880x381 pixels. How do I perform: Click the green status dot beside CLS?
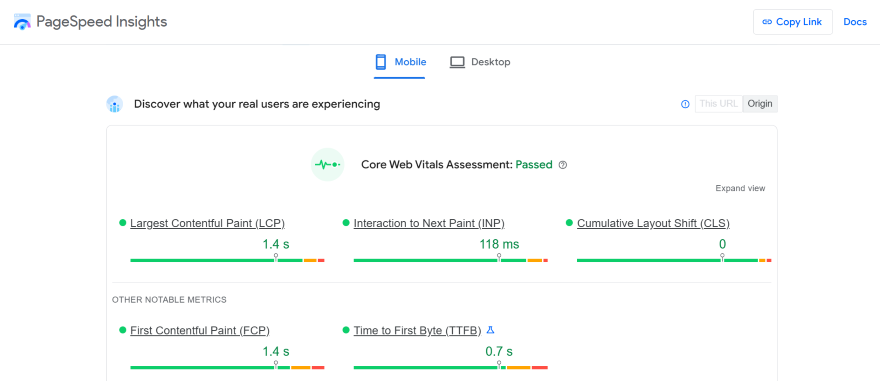point(569,223)
